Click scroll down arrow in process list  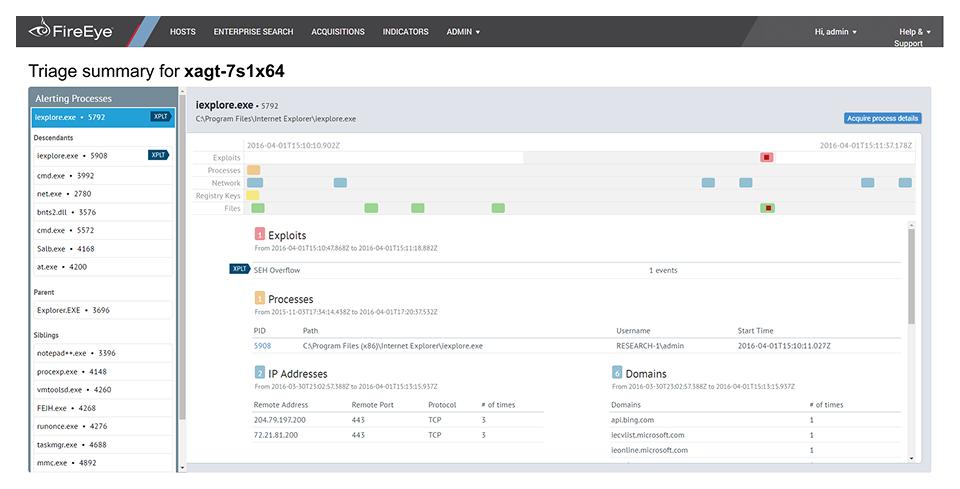click(182, 468)
